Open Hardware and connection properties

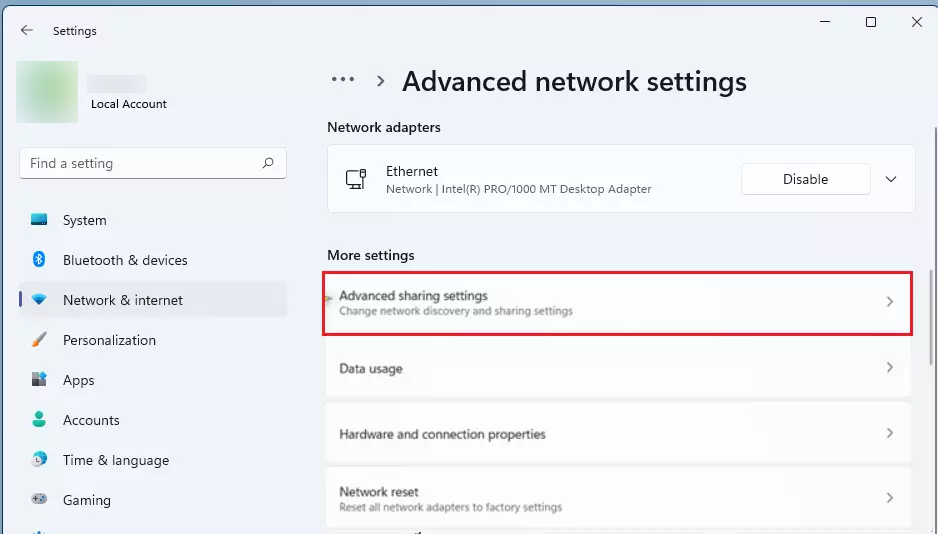click(618, 433)
